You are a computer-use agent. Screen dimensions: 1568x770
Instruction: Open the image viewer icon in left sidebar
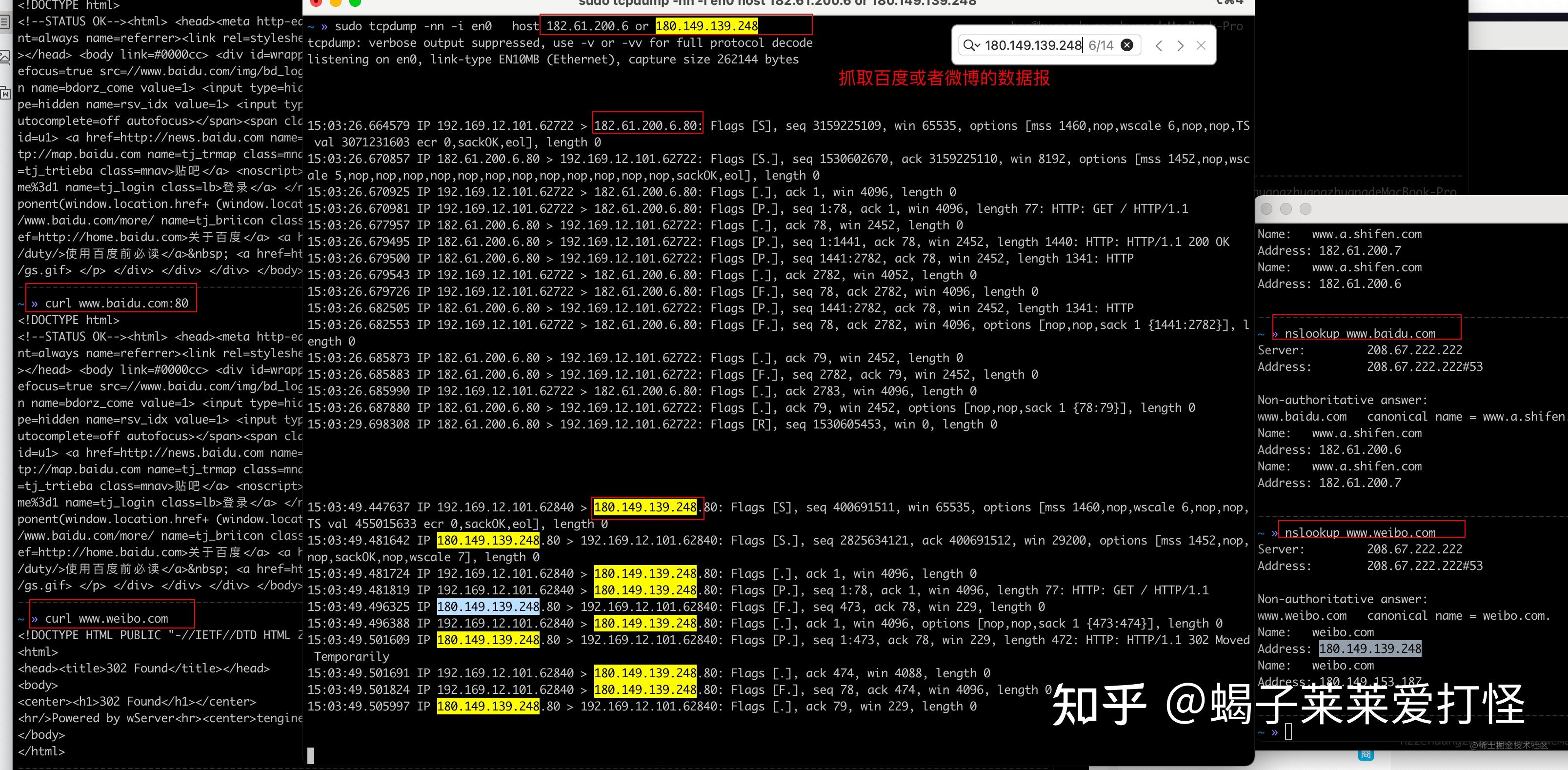[5, 57]
